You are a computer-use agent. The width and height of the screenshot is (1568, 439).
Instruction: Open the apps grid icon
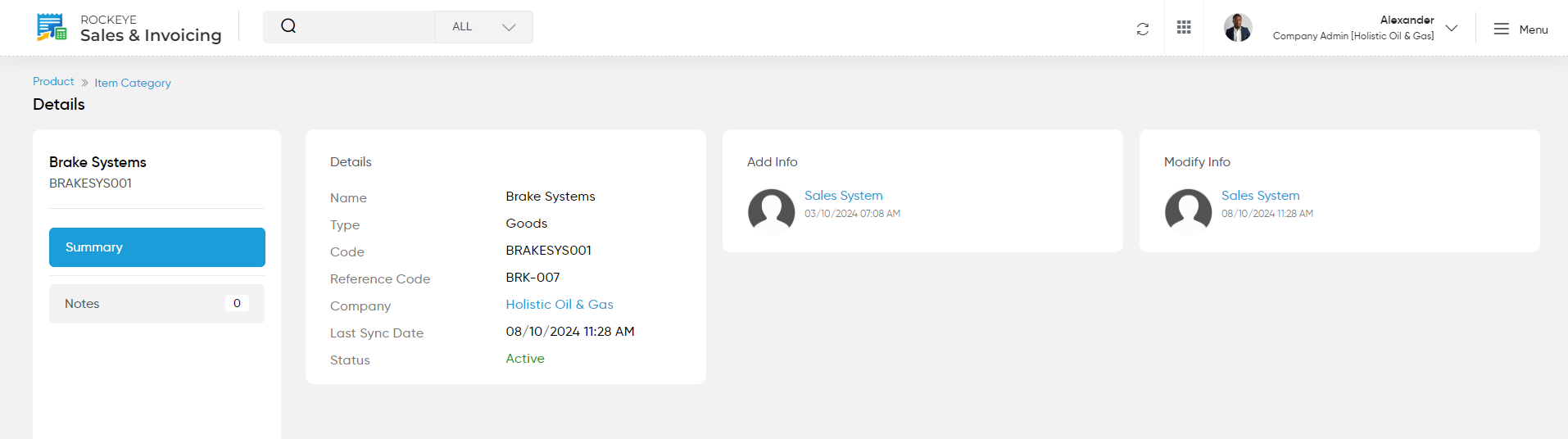click(1184, 28)
